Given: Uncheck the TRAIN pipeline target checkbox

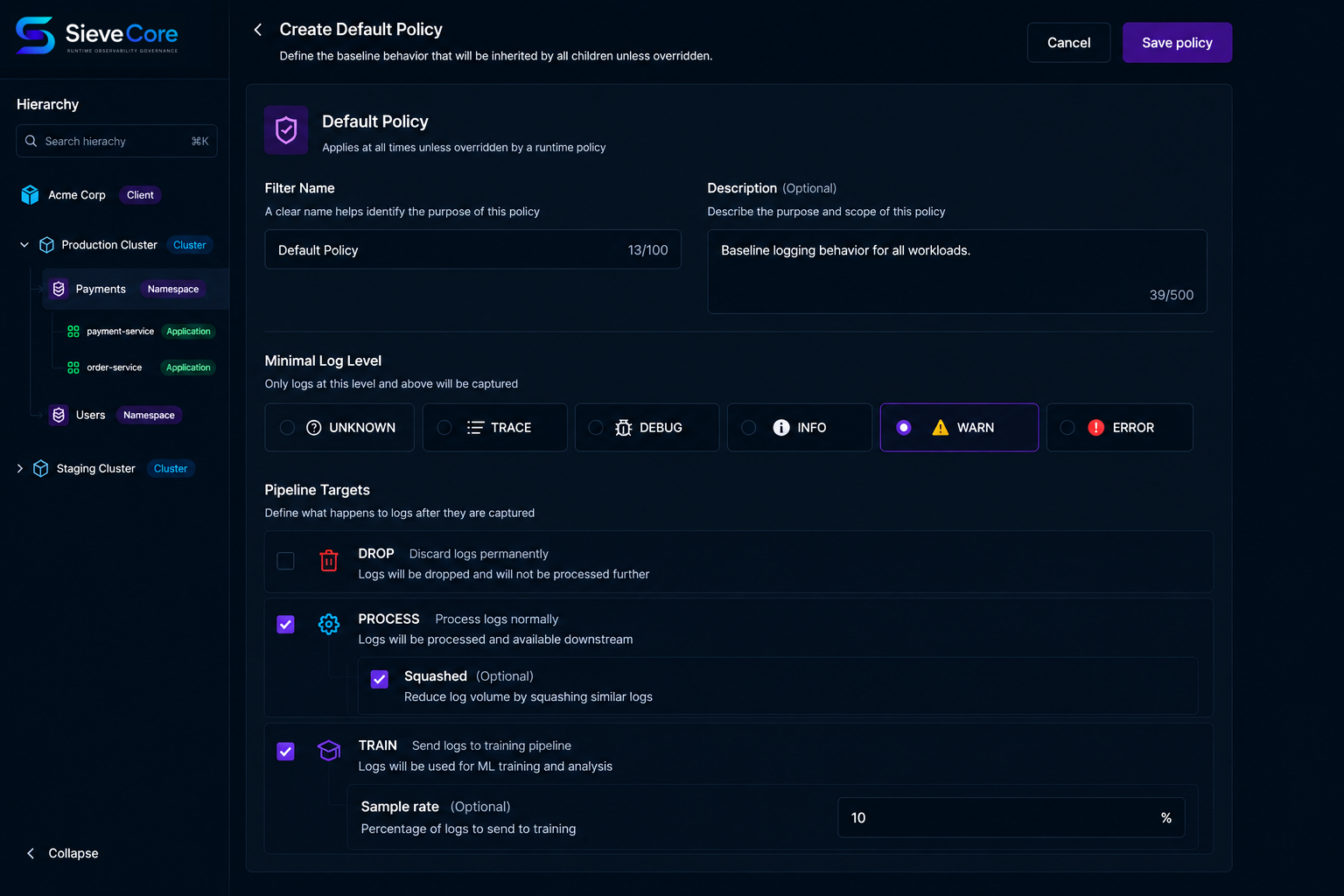Looking at the screenshot, I should pos(285,752).
